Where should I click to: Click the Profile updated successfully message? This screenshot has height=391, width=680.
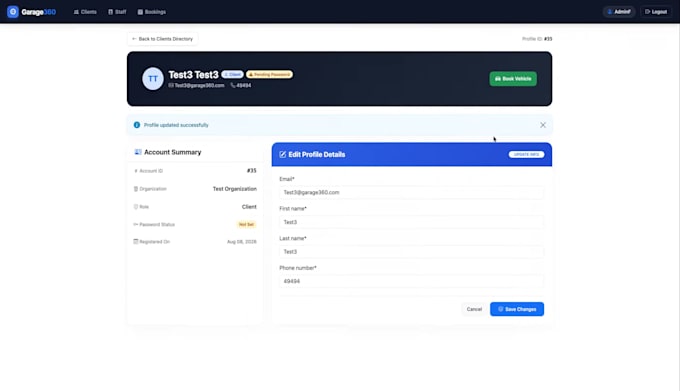click(x=176, y=125)
